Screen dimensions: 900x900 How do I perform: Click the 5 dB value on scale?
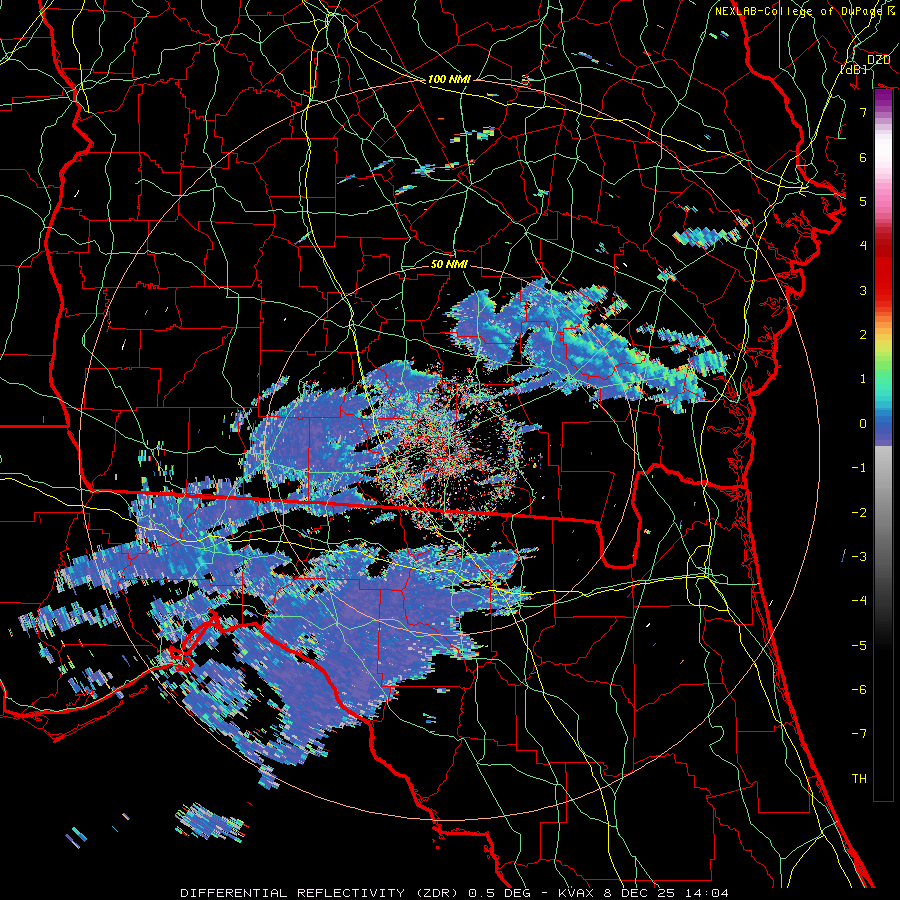coord(863,201)
